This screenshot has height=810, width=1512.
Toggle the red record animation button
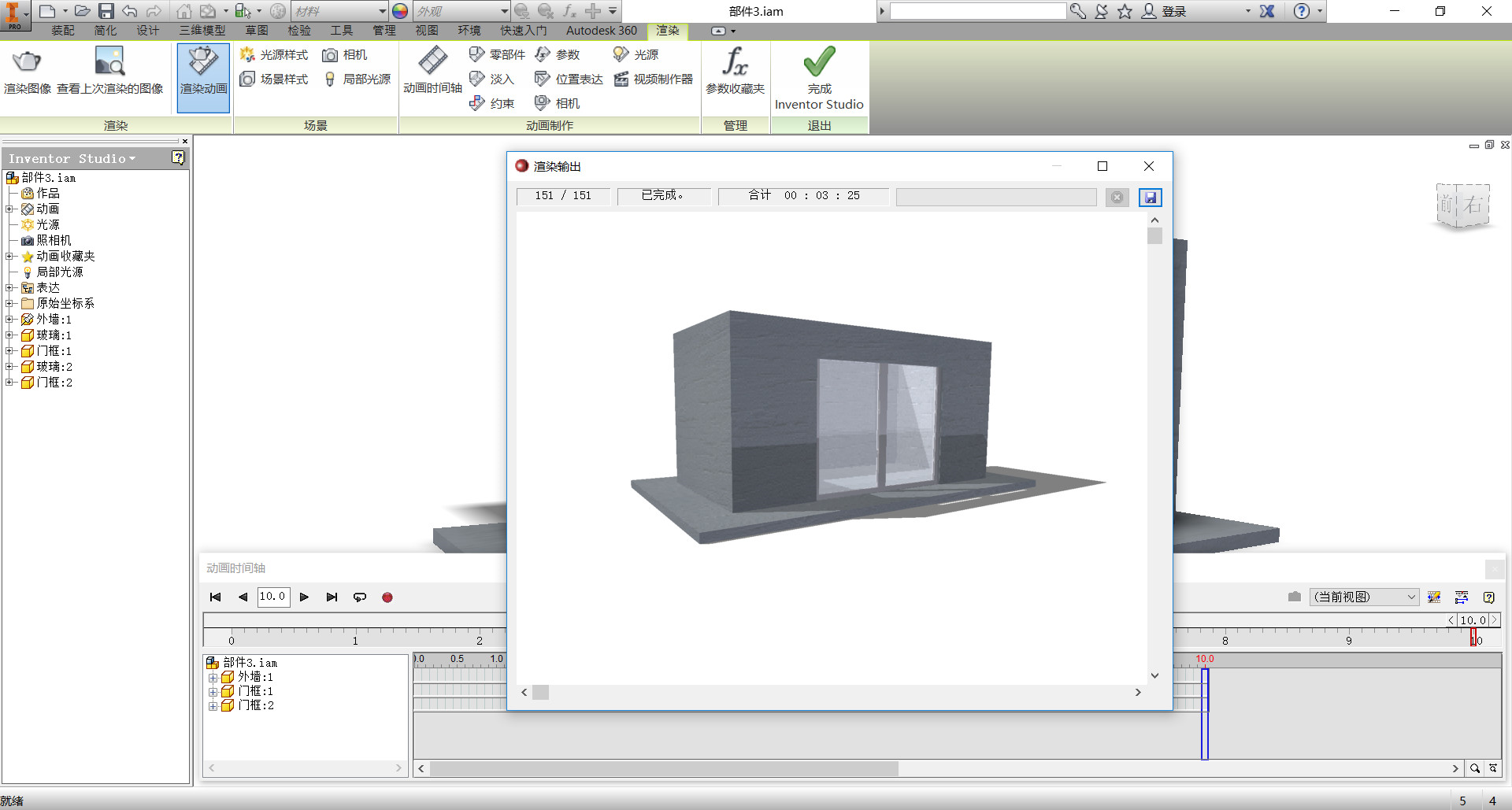coord(387,597)
